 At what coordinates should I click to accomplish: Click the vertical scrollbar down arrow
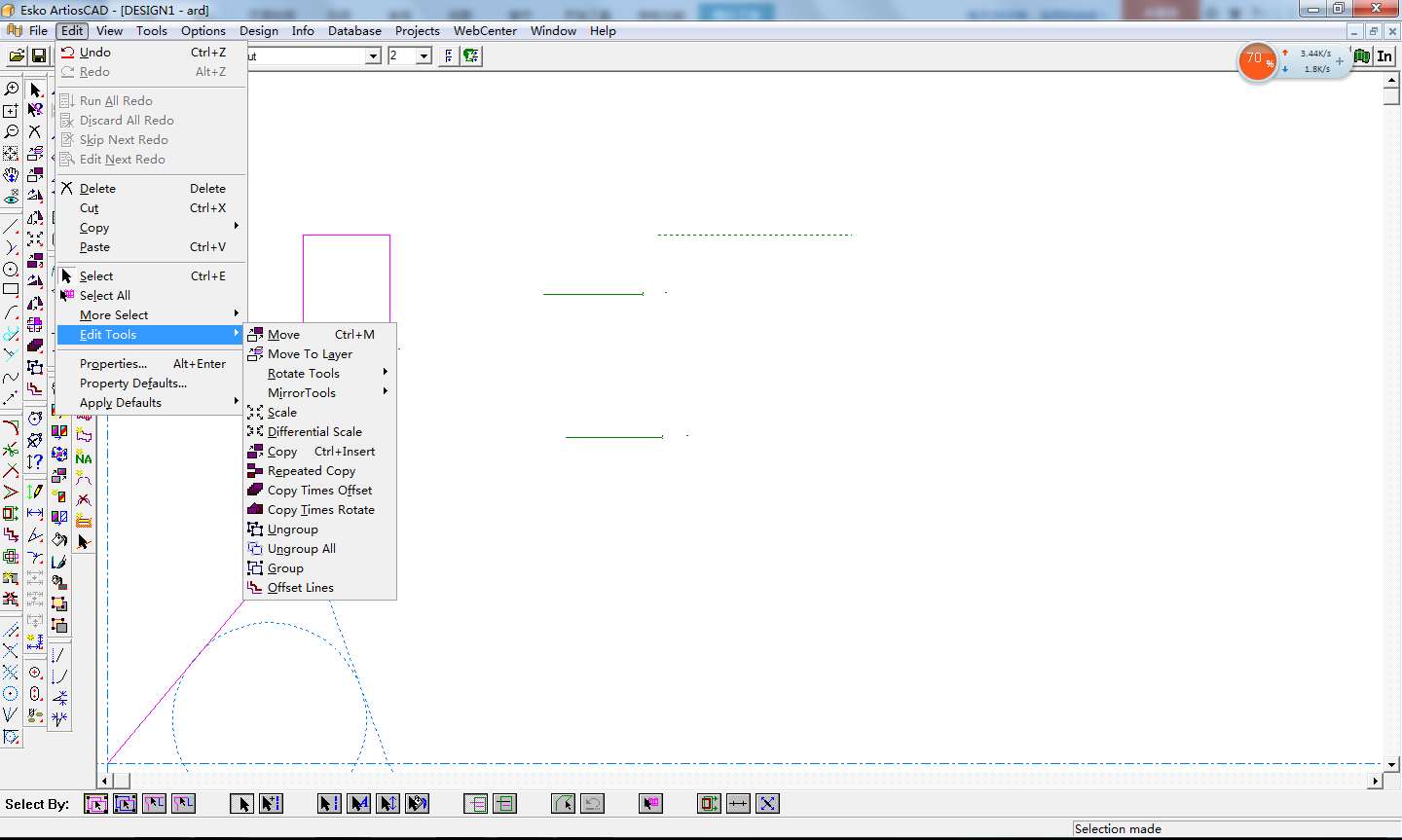[1392, 764]
